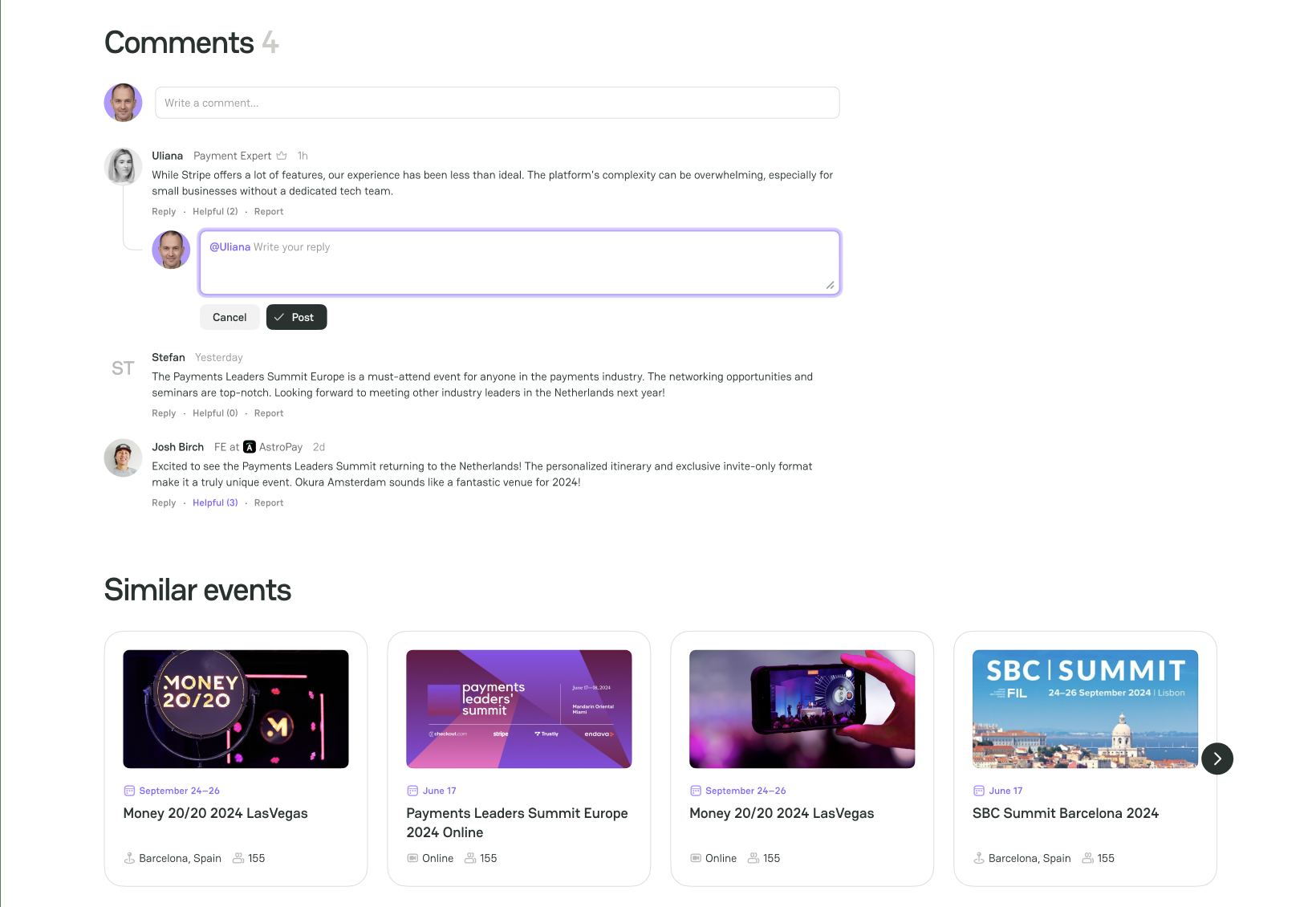Click Josh Birch's profile avatar

pyautogui.click(x=123, y=458)
